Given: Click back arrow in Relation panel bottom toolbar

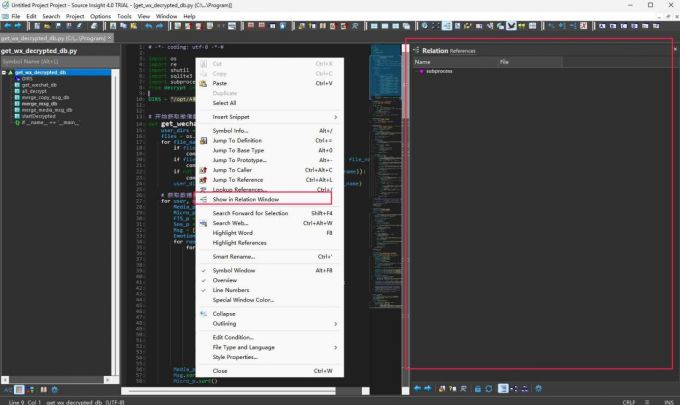Looking at the screenshot, I should point(416,388).
